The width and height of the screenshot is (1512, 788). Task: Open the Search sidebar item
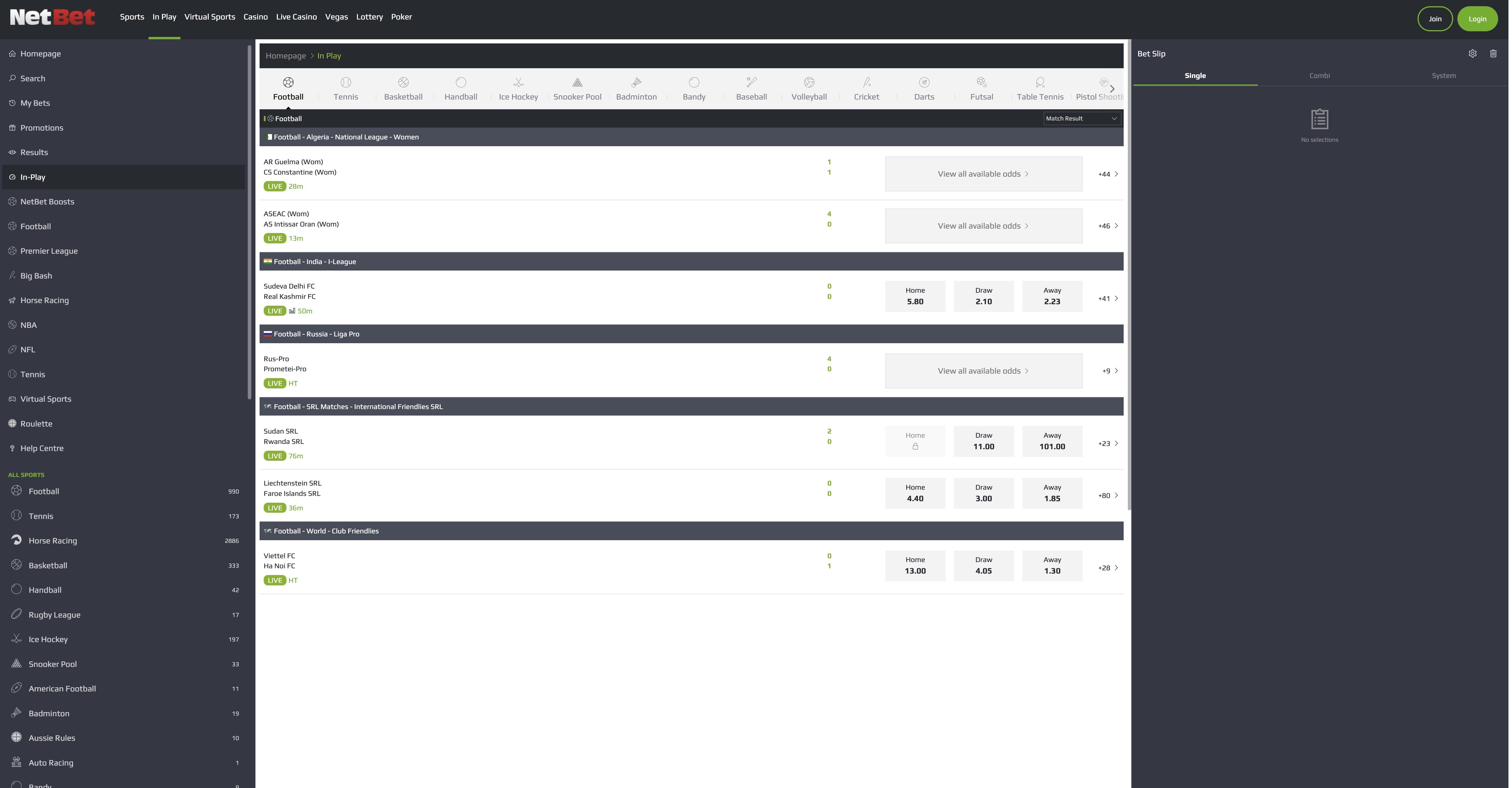click(32, 77)
